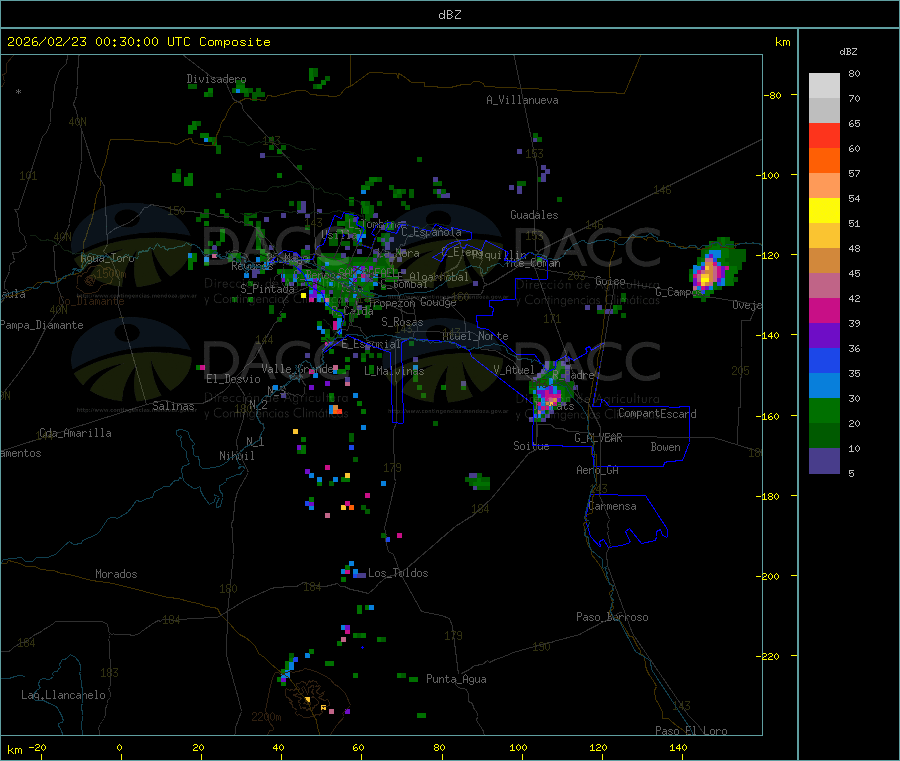This screenshot has height=761, width=900.
Task: Click the Bowen place label
Action: [665, 447]
